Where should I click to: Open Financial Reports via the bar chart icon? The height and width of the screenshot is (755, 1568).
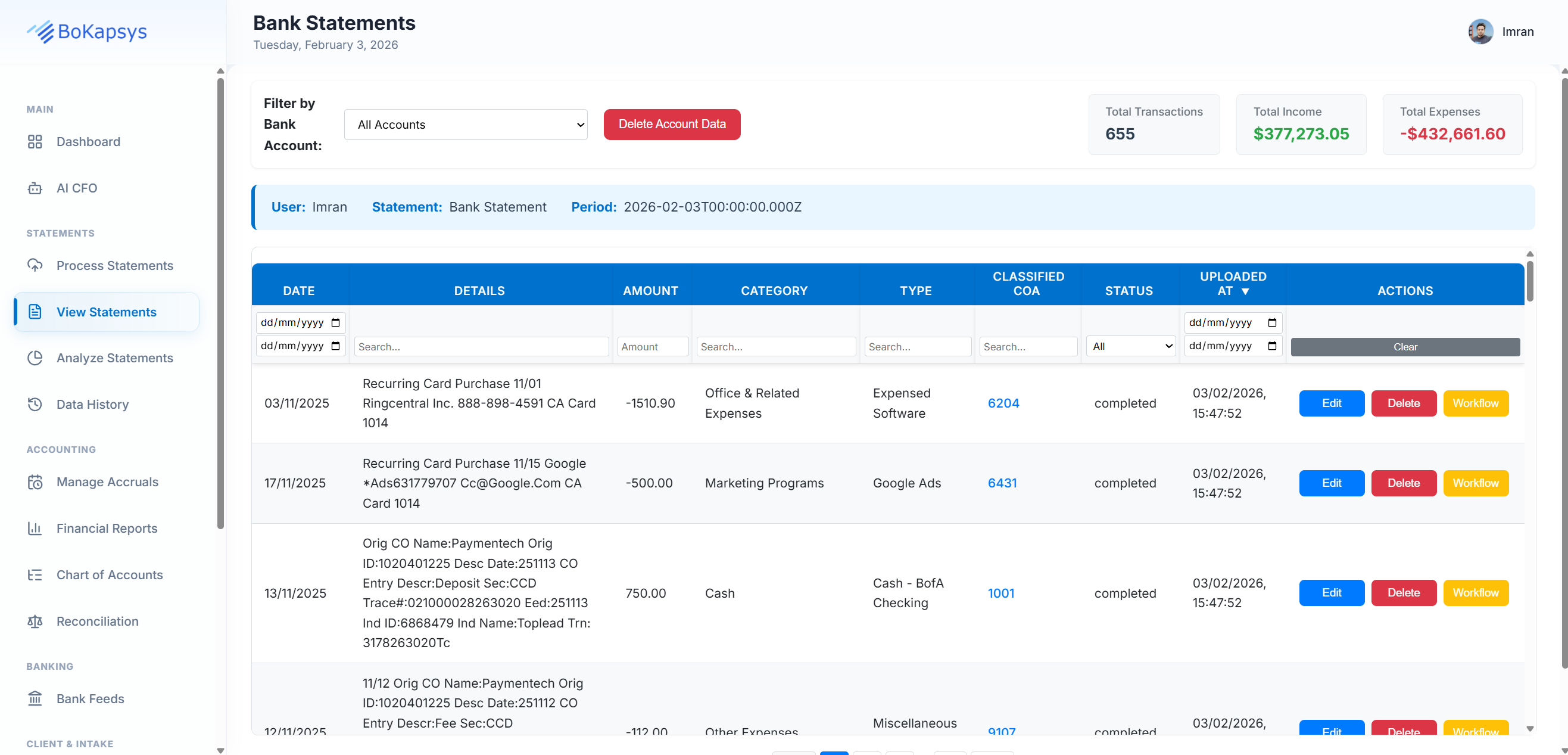(x=35, y=528)
